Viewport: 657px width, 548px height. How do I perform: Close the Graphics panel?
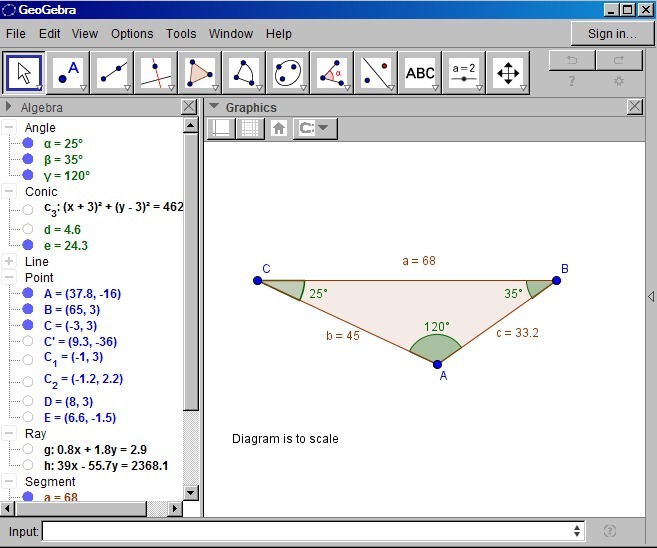point(635,107)
